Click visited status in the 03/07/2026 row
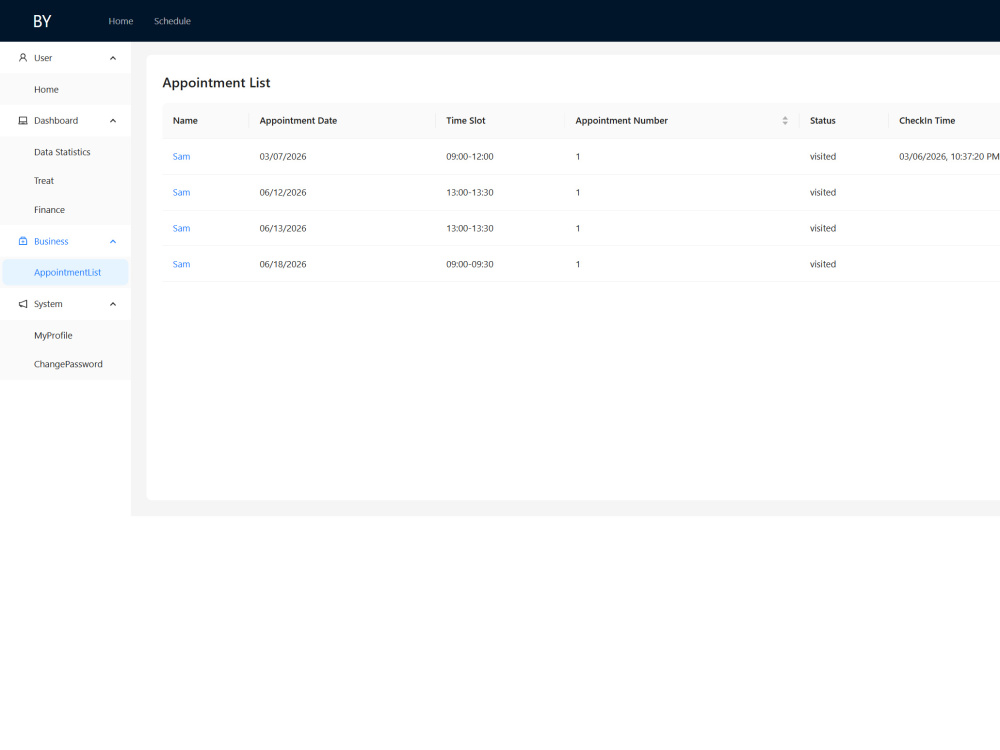The image size is (1000, 750). tap(823, 156)
